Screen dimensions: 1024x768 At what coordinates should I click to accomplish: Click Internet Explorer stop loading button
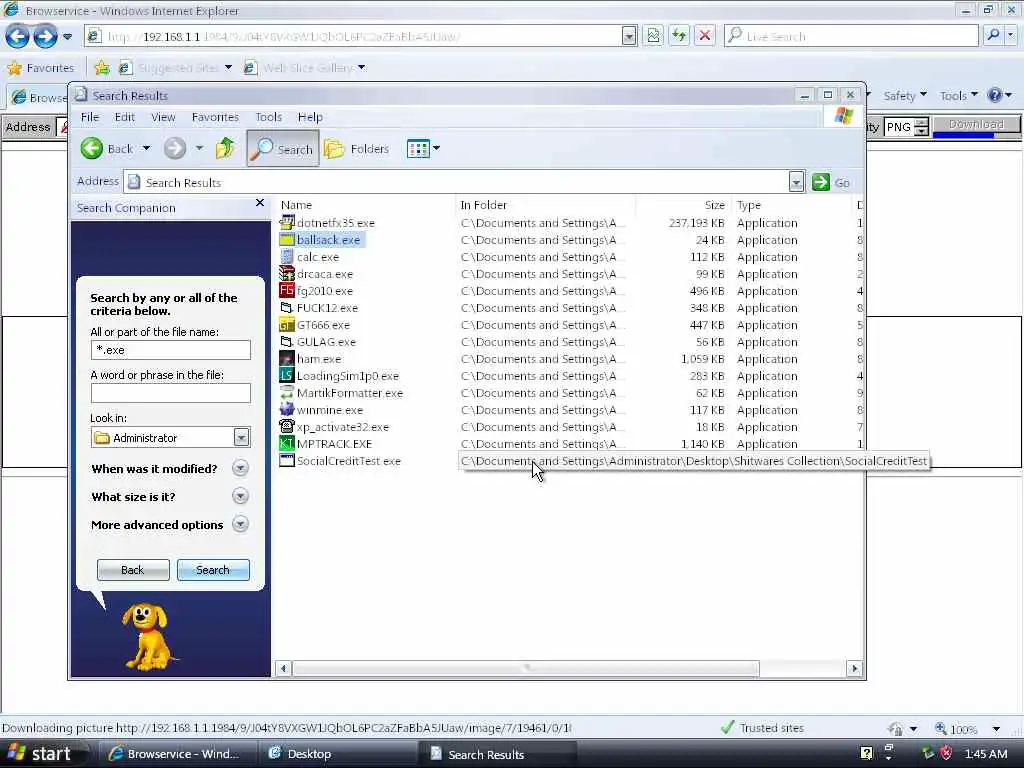click(x=705, y=36)
